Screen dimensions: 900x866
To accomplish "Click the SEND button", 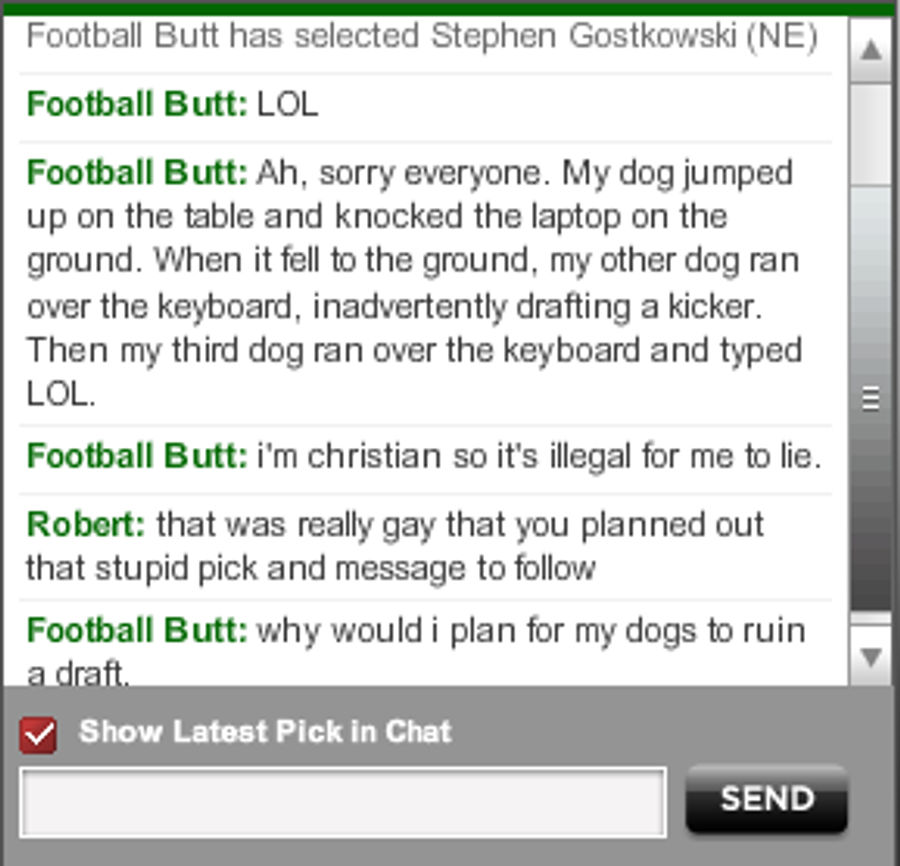I will (767, 798).
